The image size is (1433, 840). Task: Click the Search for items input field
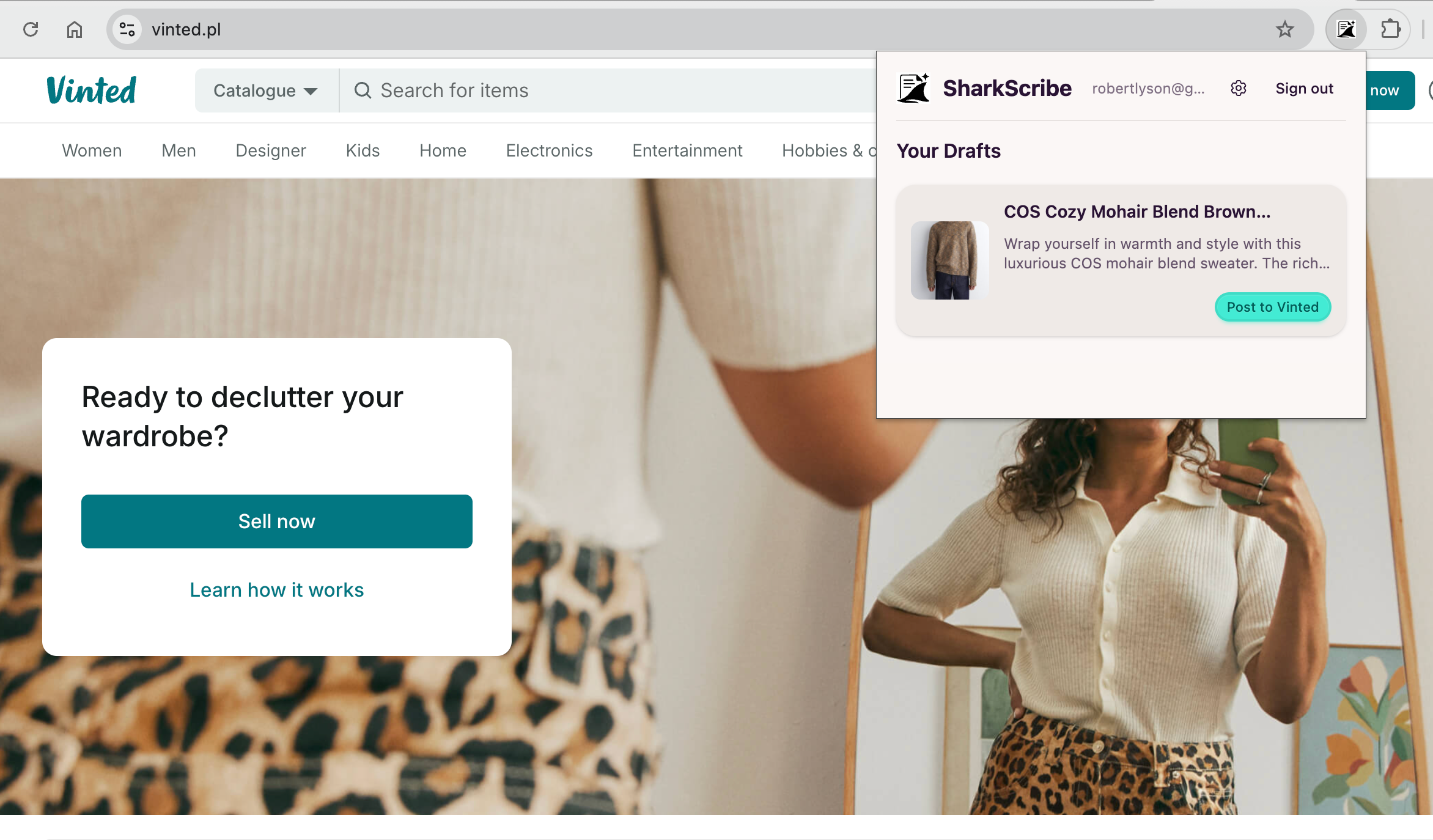550,90
